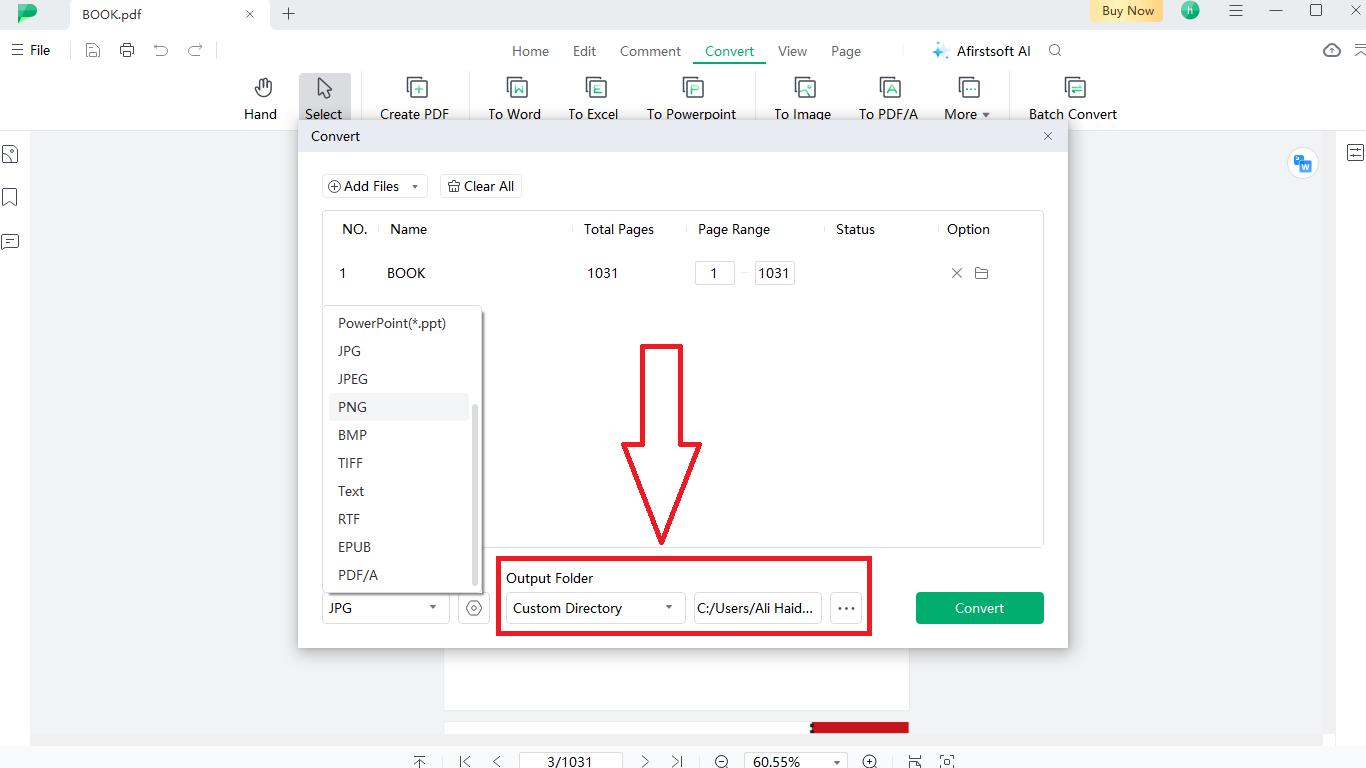The width and height of the screenshot is (1366, 768).
Task: Click the page range start field
Action: tap(715, 273)
